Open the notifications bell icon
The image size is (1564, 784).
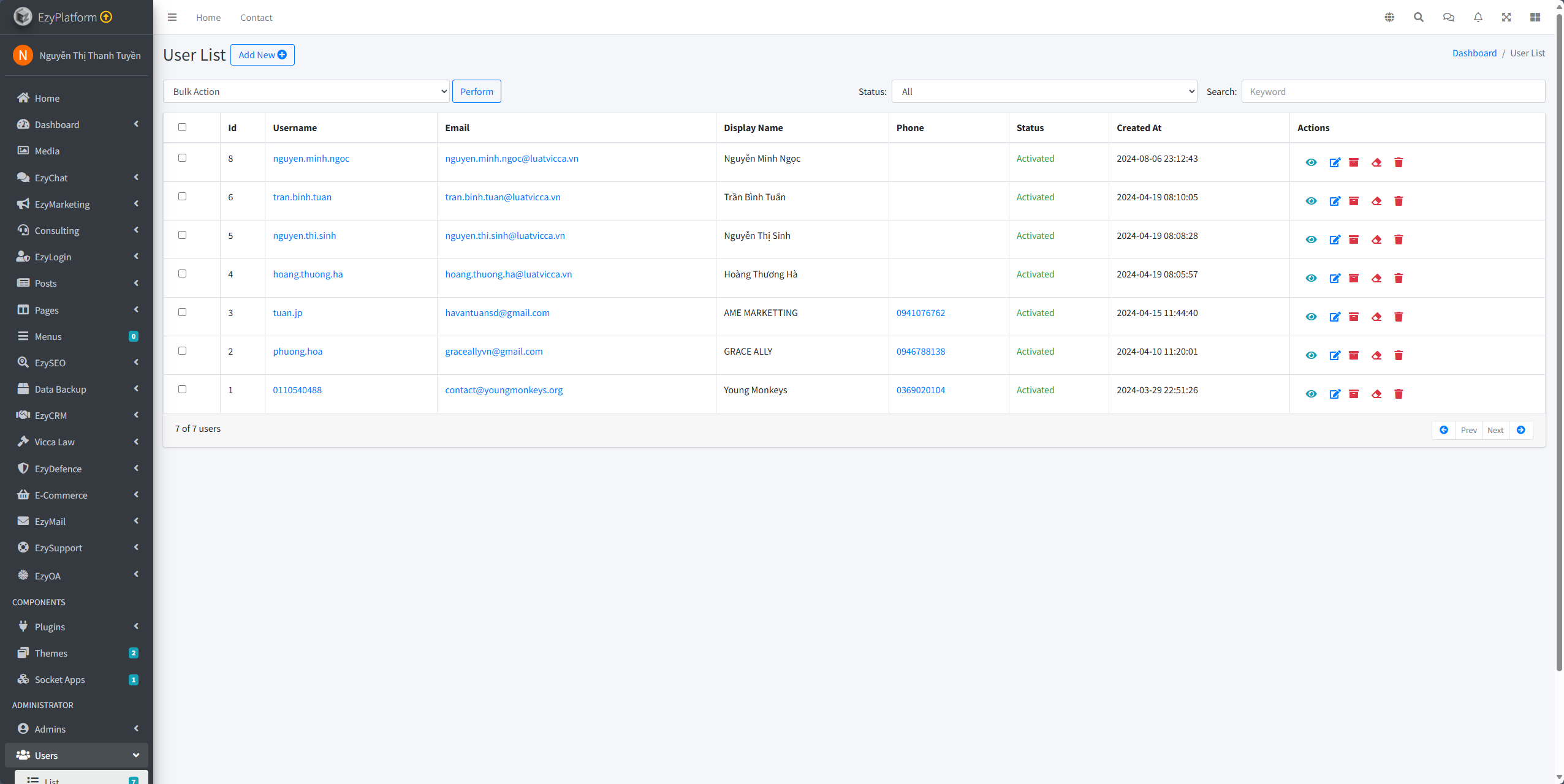[x=1478, y=17]
